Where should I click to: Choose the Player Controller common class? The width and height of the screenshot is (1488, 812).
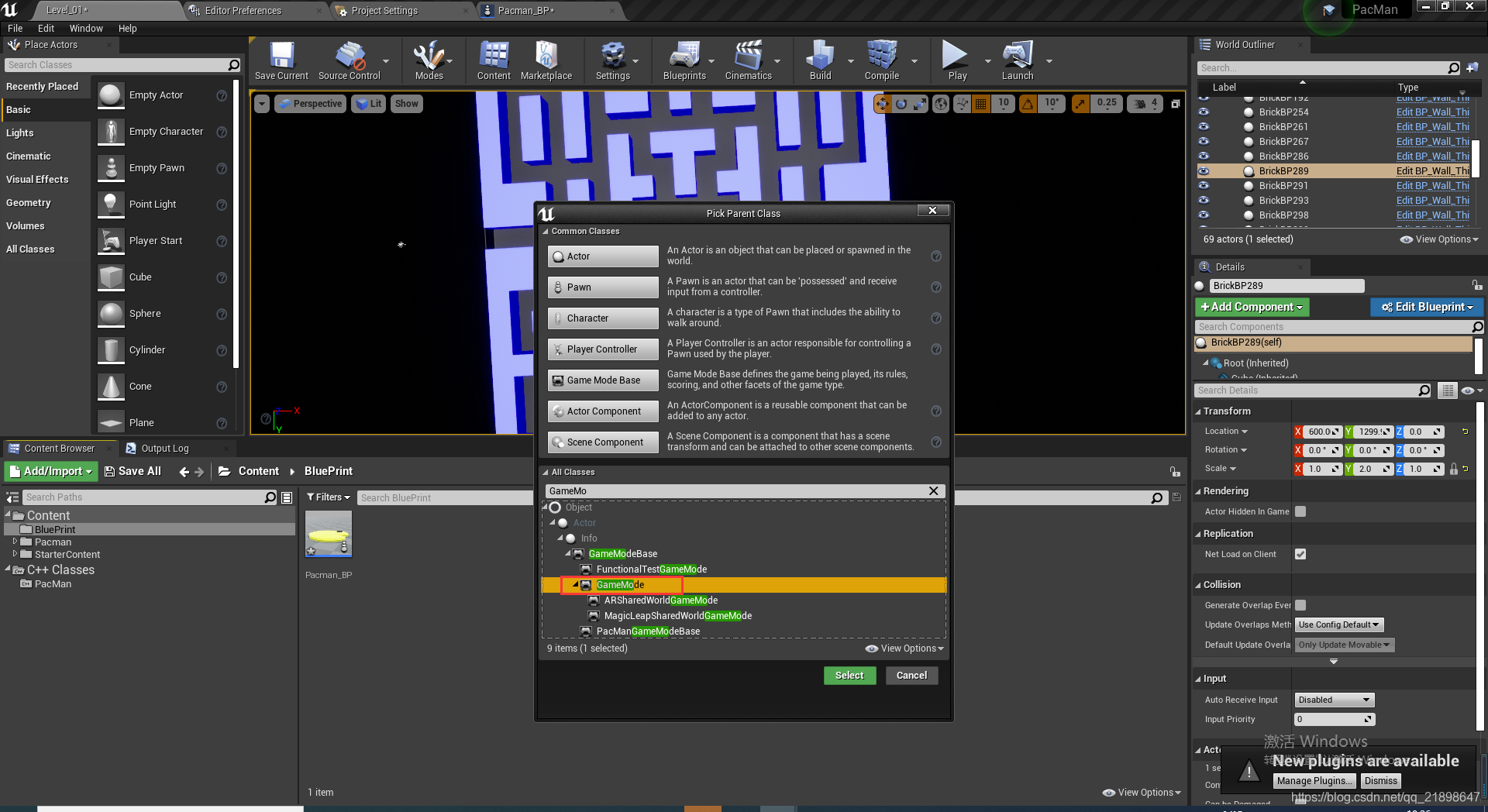(x=603, y=349)
